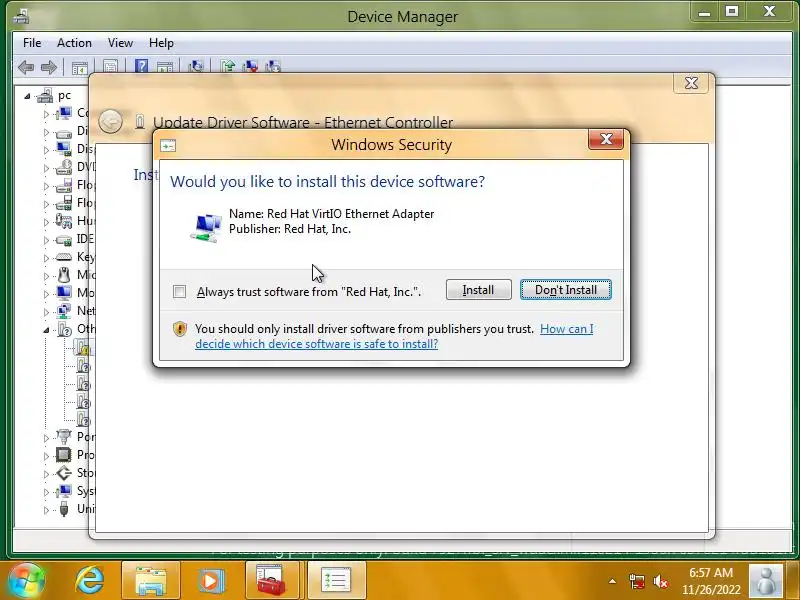Close the Windows Security dialog
Viewport: 800px width, 600px height.
[x=606, y=139]
